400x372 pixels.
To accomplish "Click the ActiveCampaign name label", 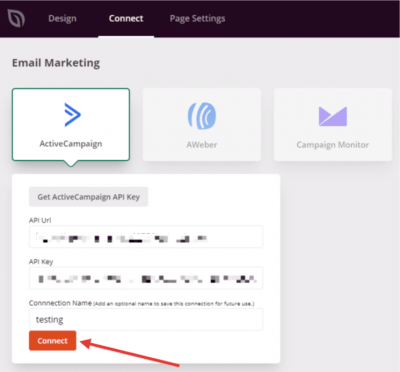I will pyautogui.click(x=71, y=144).
